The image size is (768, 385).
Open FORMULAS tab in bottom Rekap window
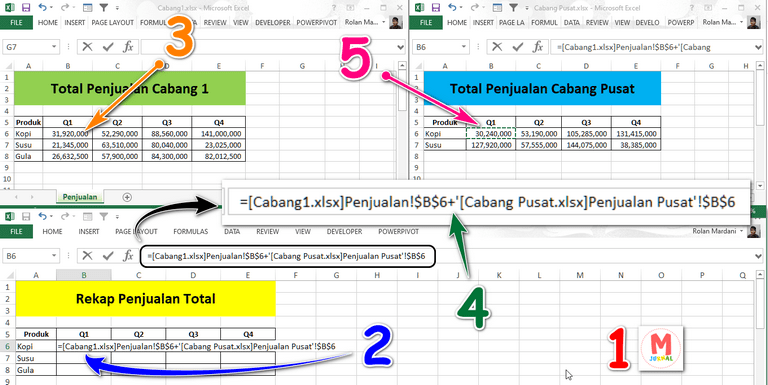(x=191, y=231)
